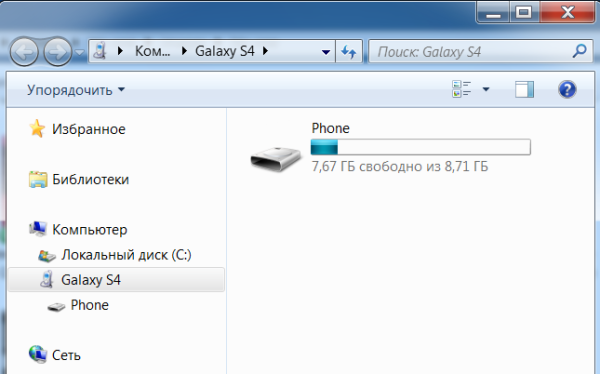Open recent pages dropdown next to Forward button

coord(80,52)
